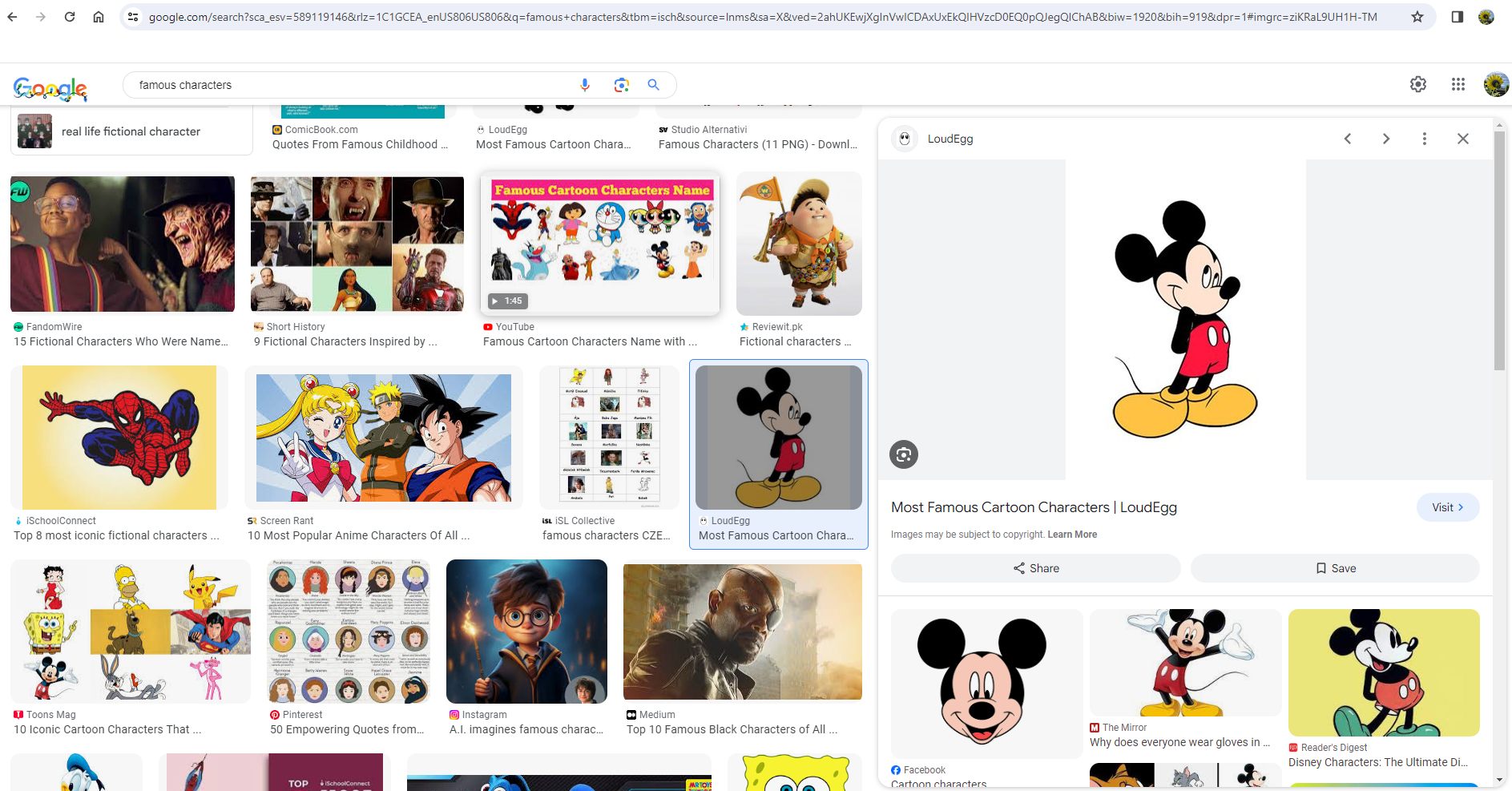This screenshot has height=791, width=1512.
Task: View site information icon in address bar
Action: coord(134,17)
